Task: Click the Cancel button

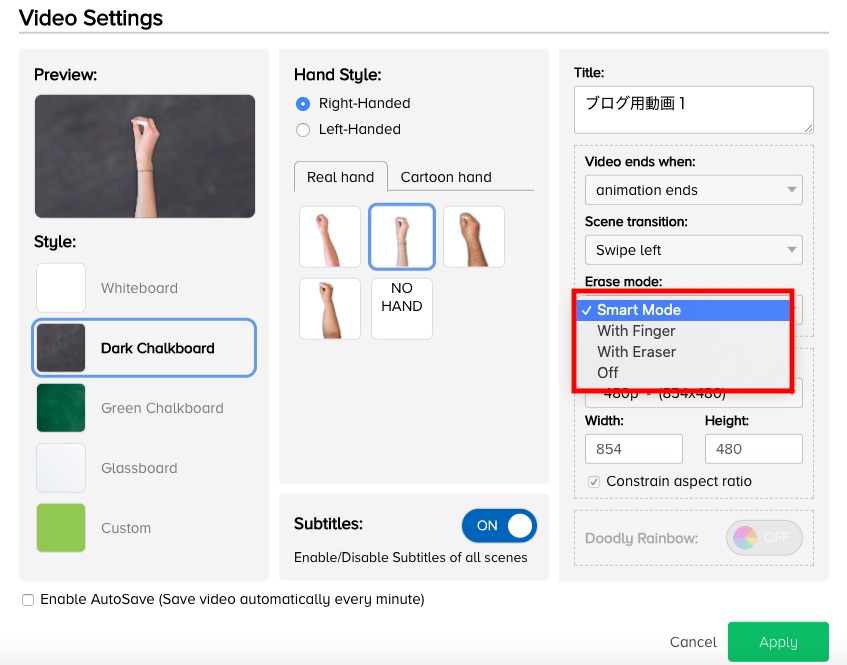Action: [693, 642]
